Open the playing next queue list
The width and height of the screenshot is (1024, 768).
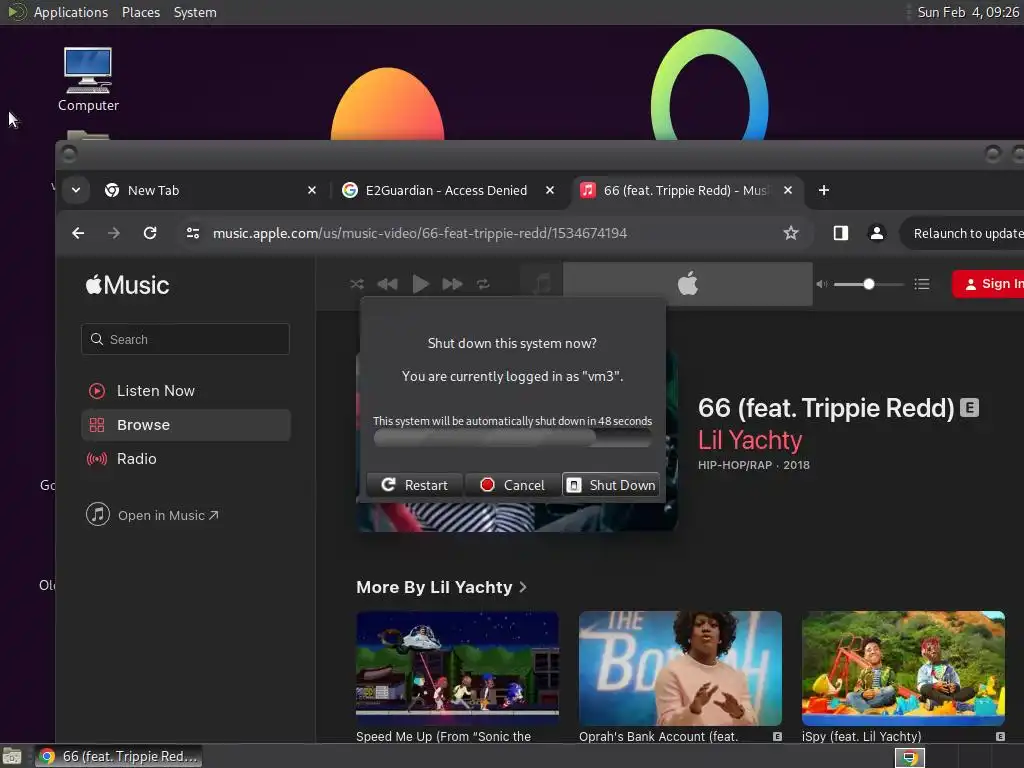coord(921,284)
